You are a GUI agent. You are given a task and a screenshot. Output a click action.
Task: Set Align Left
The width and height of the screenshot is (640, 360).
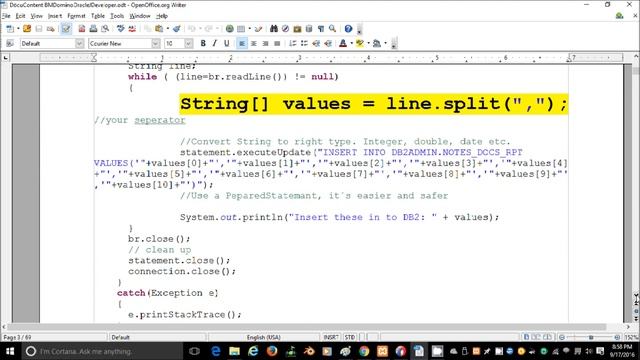click(x=242, y=43)
